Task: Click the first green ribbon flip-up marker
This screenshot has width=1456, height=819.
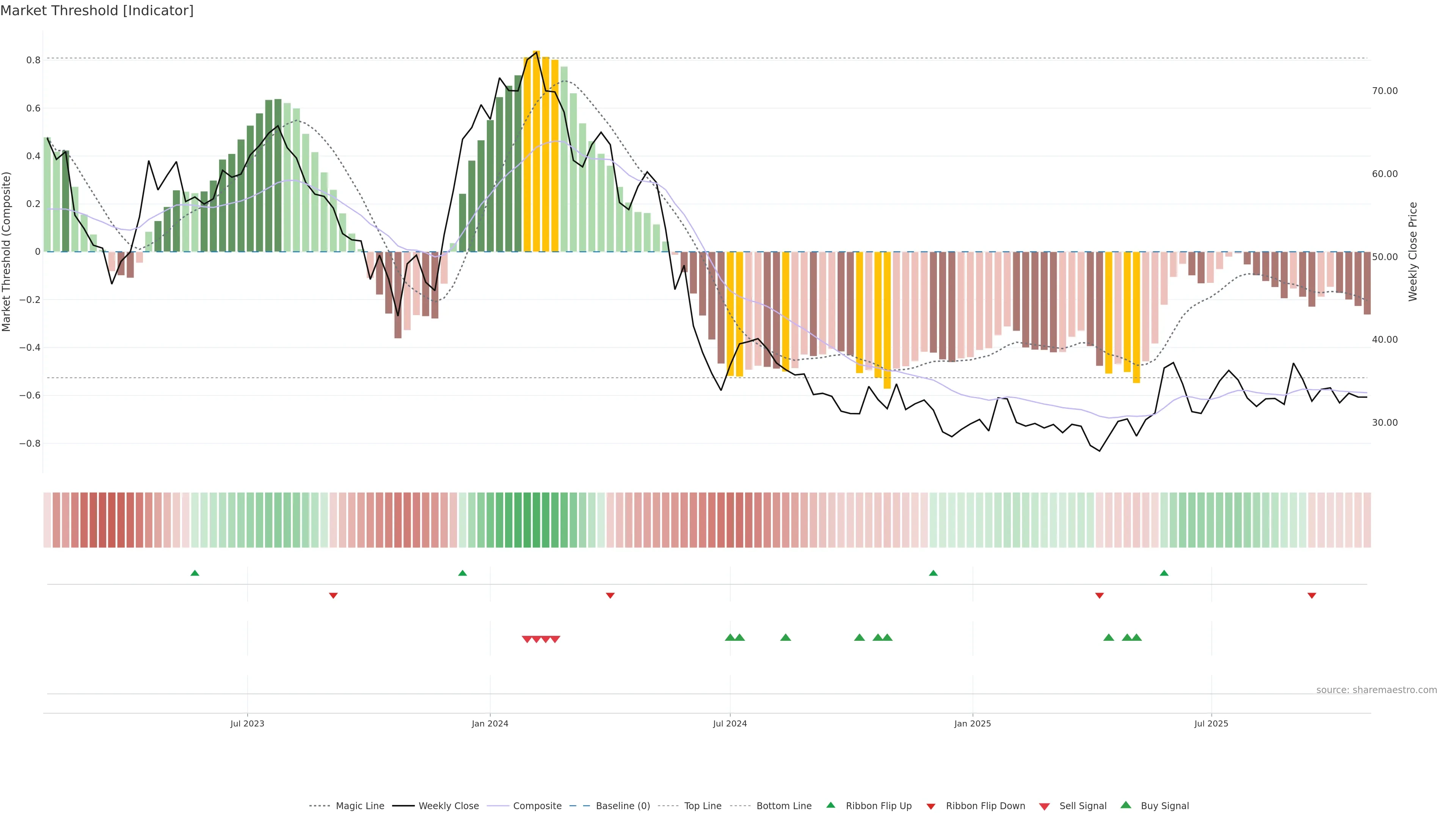Action: point(195,573)
